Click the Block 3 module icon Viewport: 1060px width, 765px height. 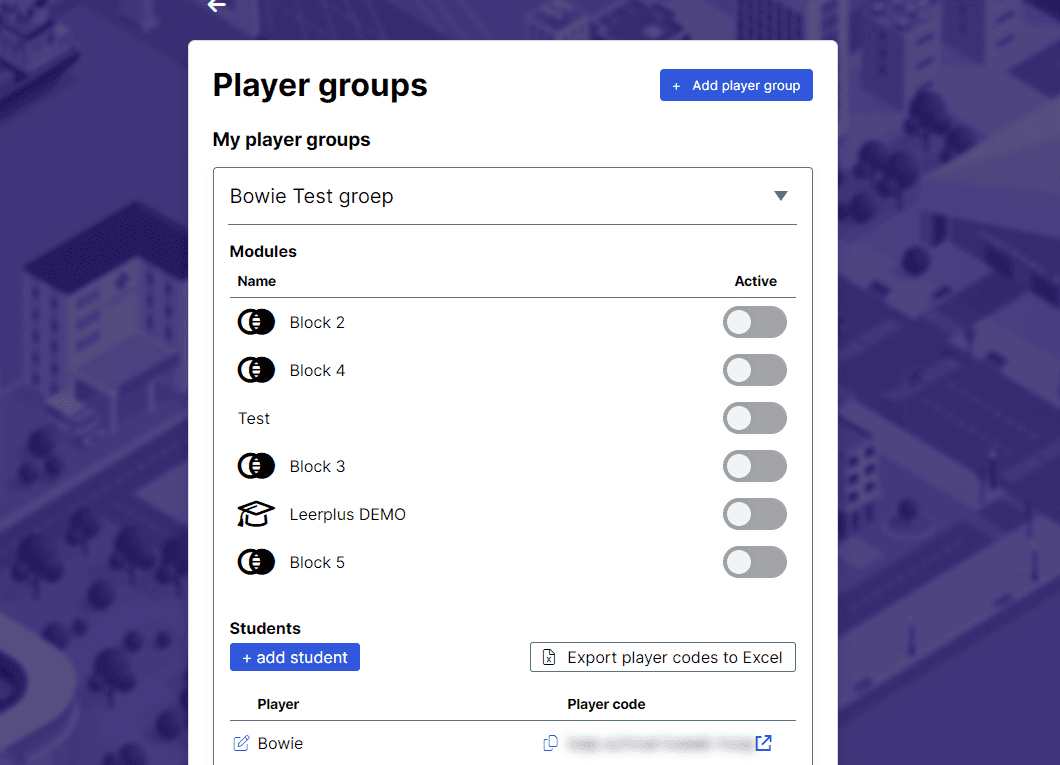pos(256,466)
